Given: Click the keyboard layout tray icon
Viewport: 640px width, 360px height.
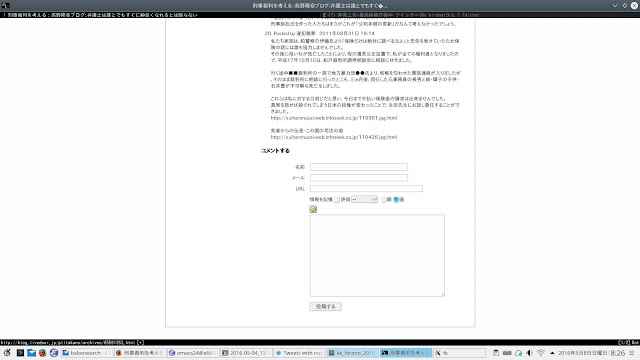Looking at the screenshot, I should 507,353.
